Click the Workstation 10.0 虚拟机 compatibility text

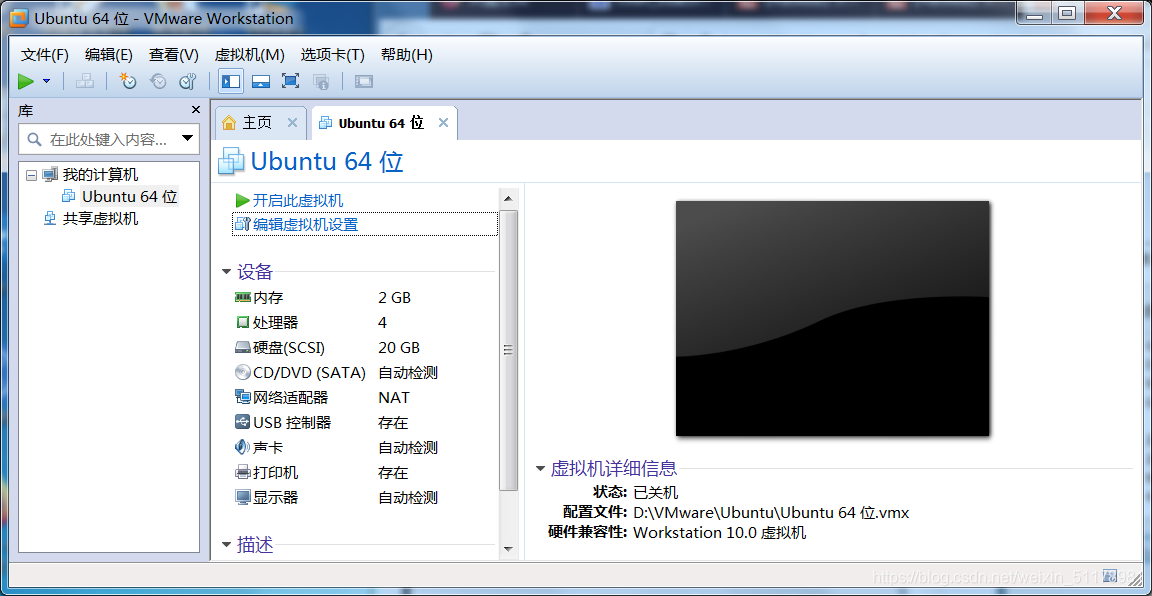coord(719,533)
